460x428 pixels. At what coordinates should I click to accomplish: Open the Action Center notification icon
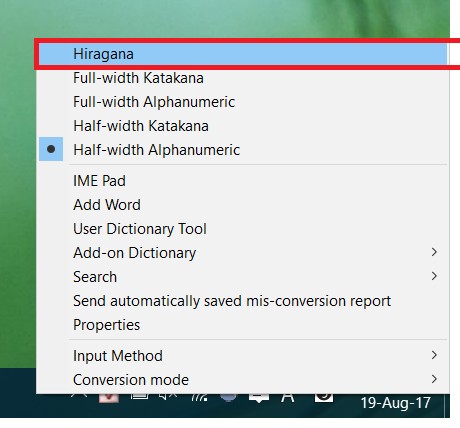[x=259, y=398]
